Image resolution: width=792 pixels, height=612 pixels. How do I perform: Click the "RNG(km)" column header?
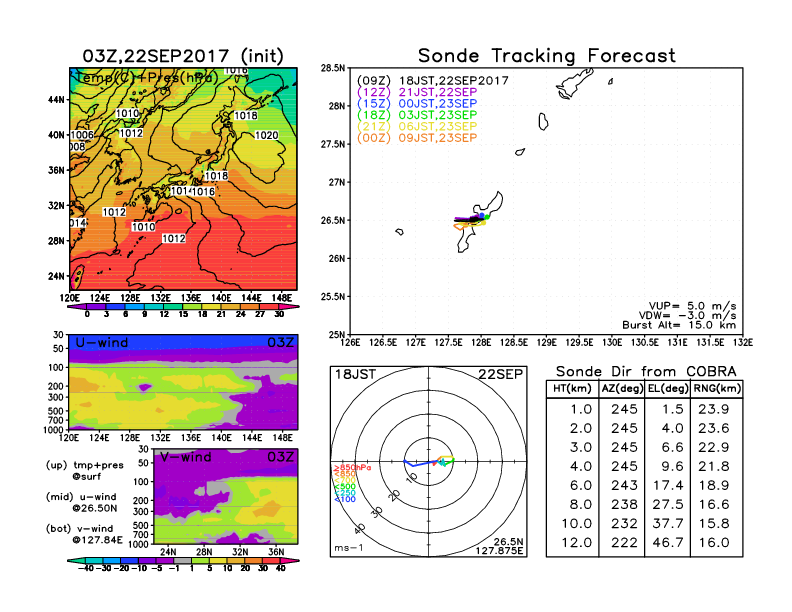(x=717, y=389)
